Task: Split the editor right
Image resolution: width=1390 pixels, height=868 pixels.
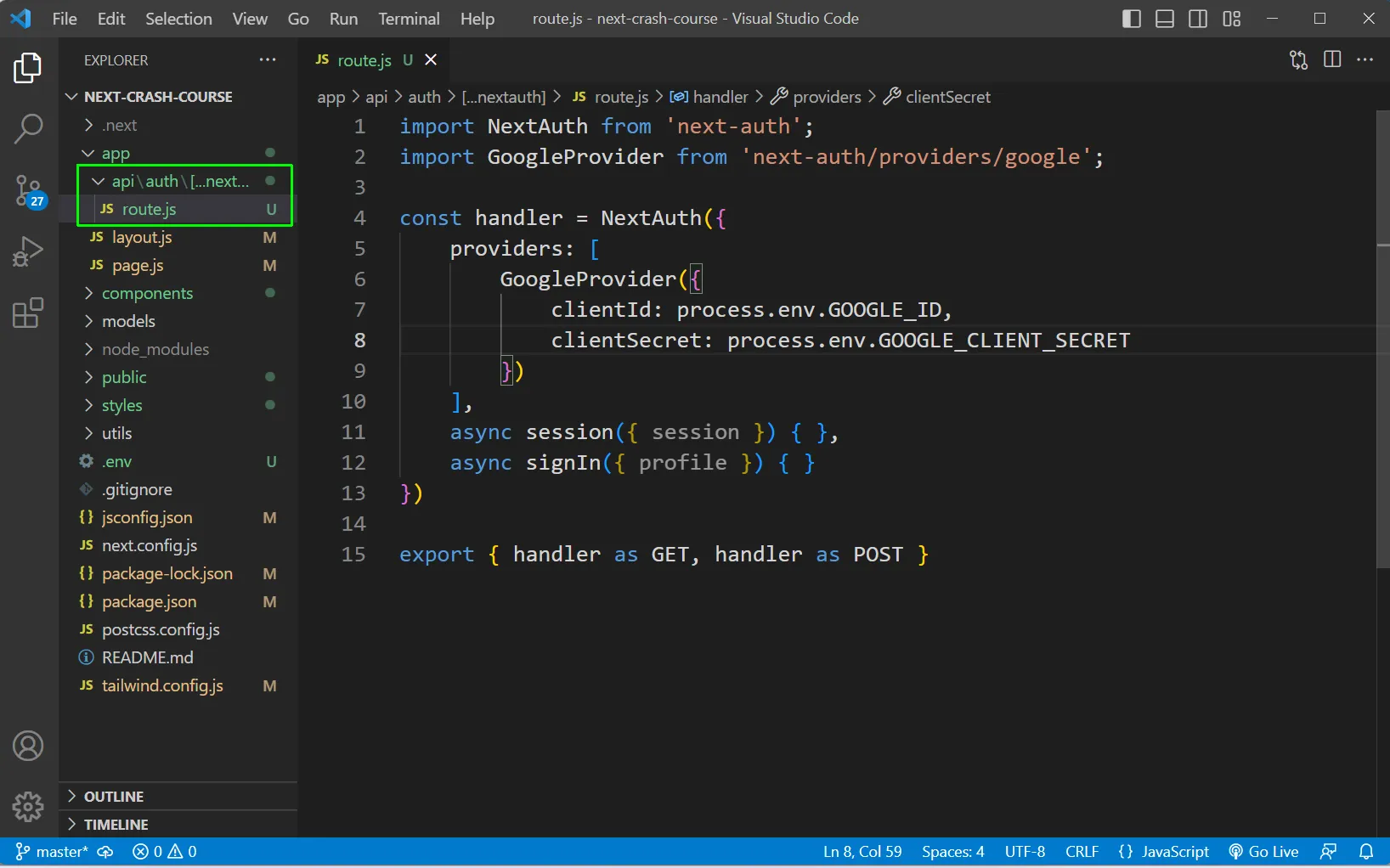Action: 1332,59
